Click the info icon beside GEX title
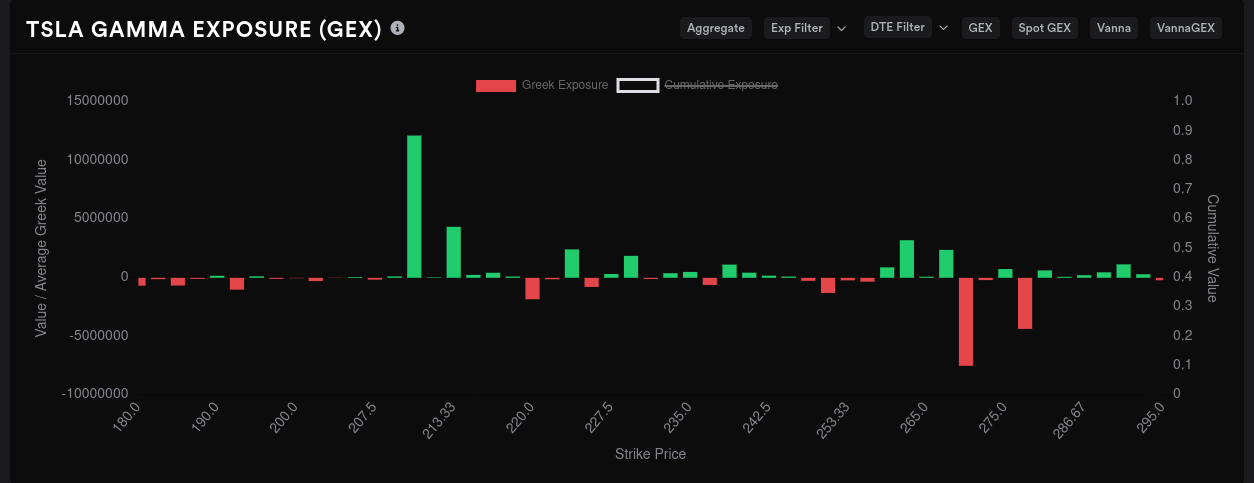This screenshot has height=483, width=1254. point(398,28)
